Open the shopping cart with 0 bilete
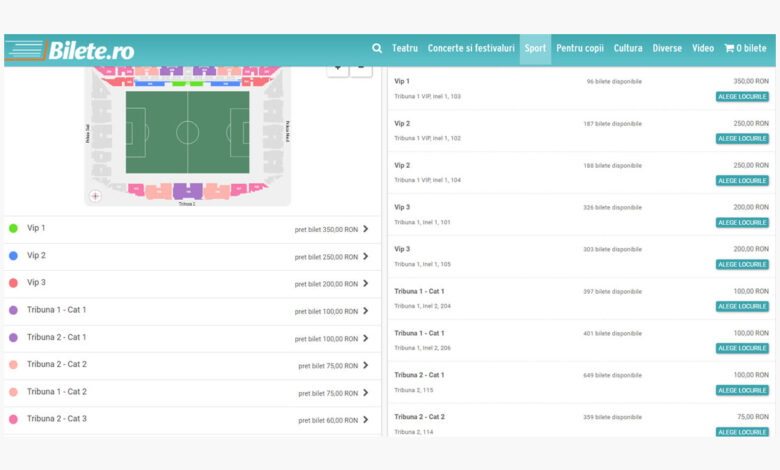Viewport: 780px width, 470px height. [x=745, y=48]
